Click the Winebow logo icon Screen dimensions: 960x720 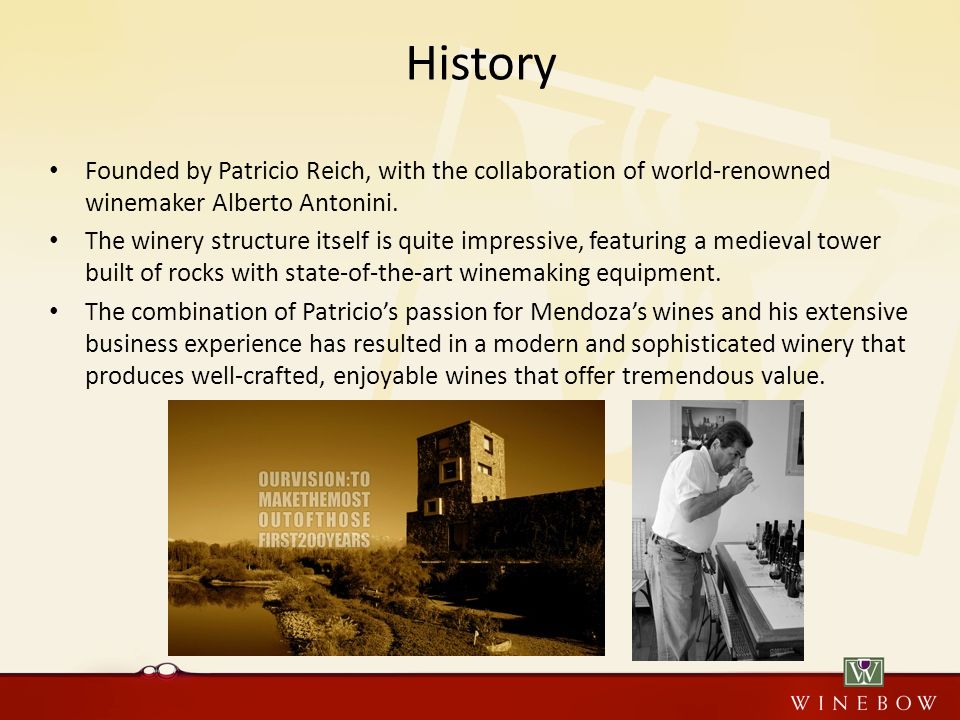863,672
